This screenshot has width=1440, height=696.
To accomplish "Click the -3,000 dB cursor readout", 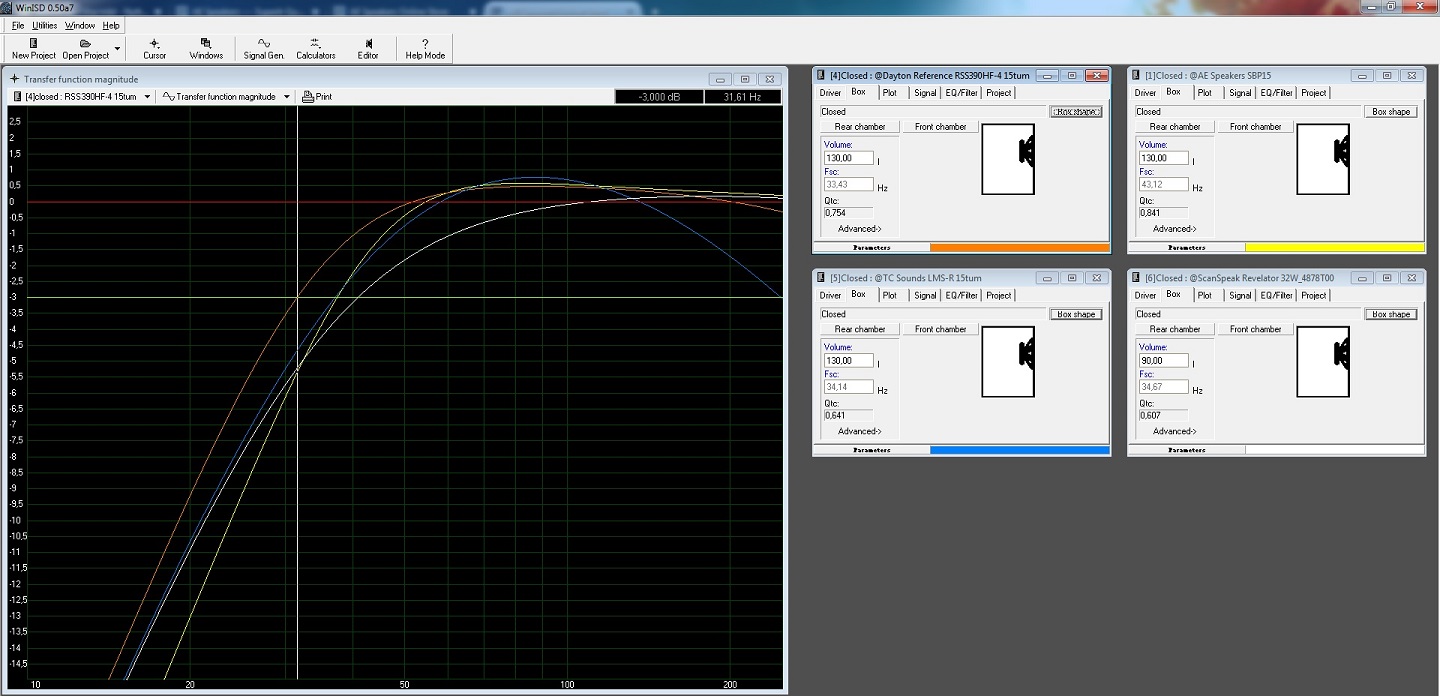I will tap(658, 97).
